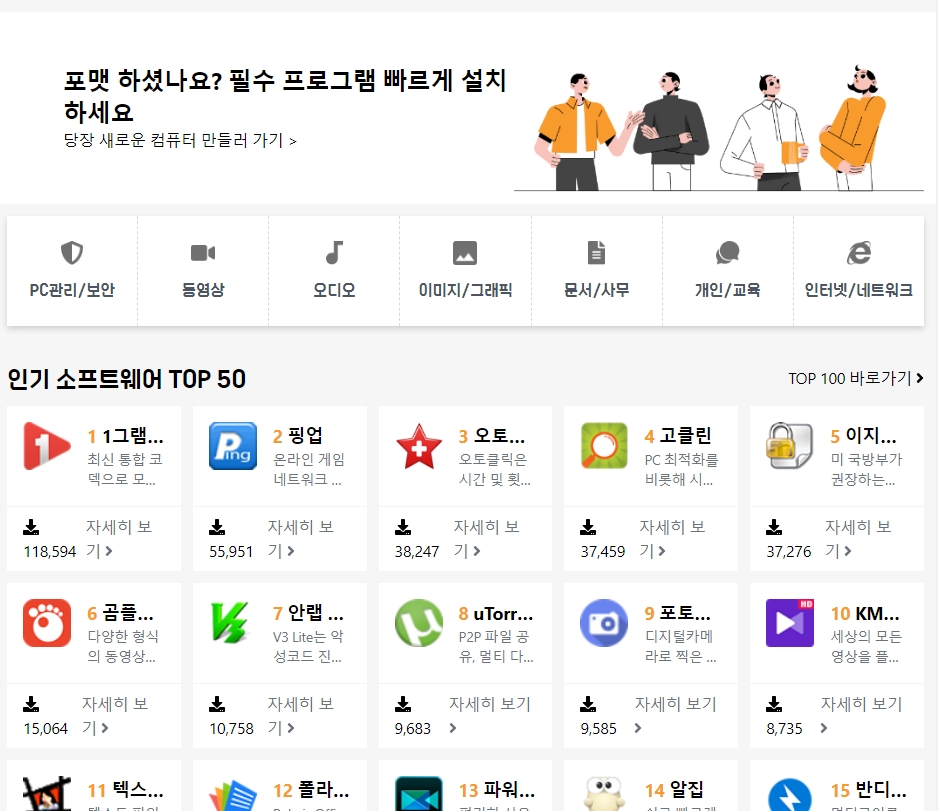
Task: Click the 인터넷/네트워크 browser icon
Action: point(859,253)
